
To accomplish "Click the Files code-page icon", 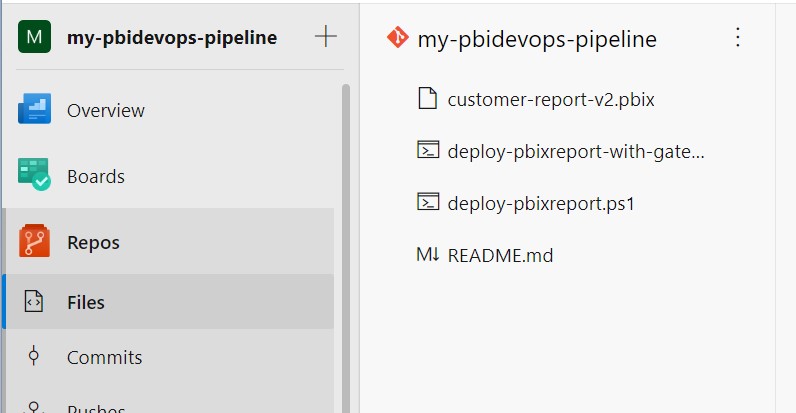I will (34, 301).
